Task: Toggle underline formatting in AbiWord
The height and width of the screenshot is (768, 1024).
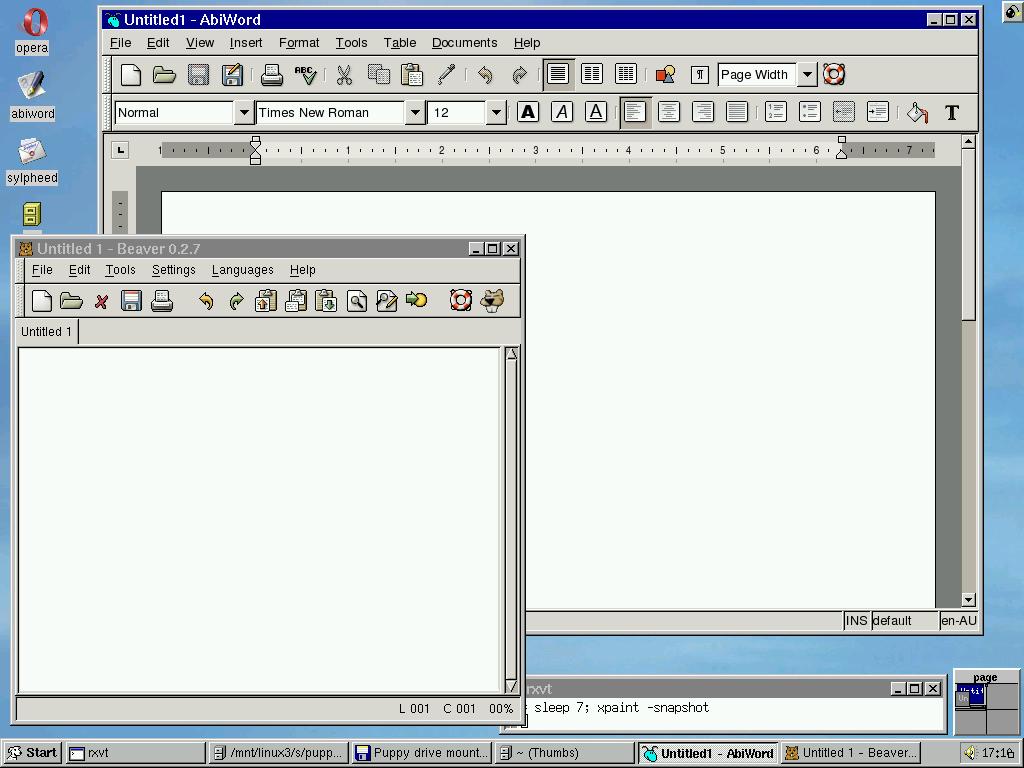Action: point(596,112)
